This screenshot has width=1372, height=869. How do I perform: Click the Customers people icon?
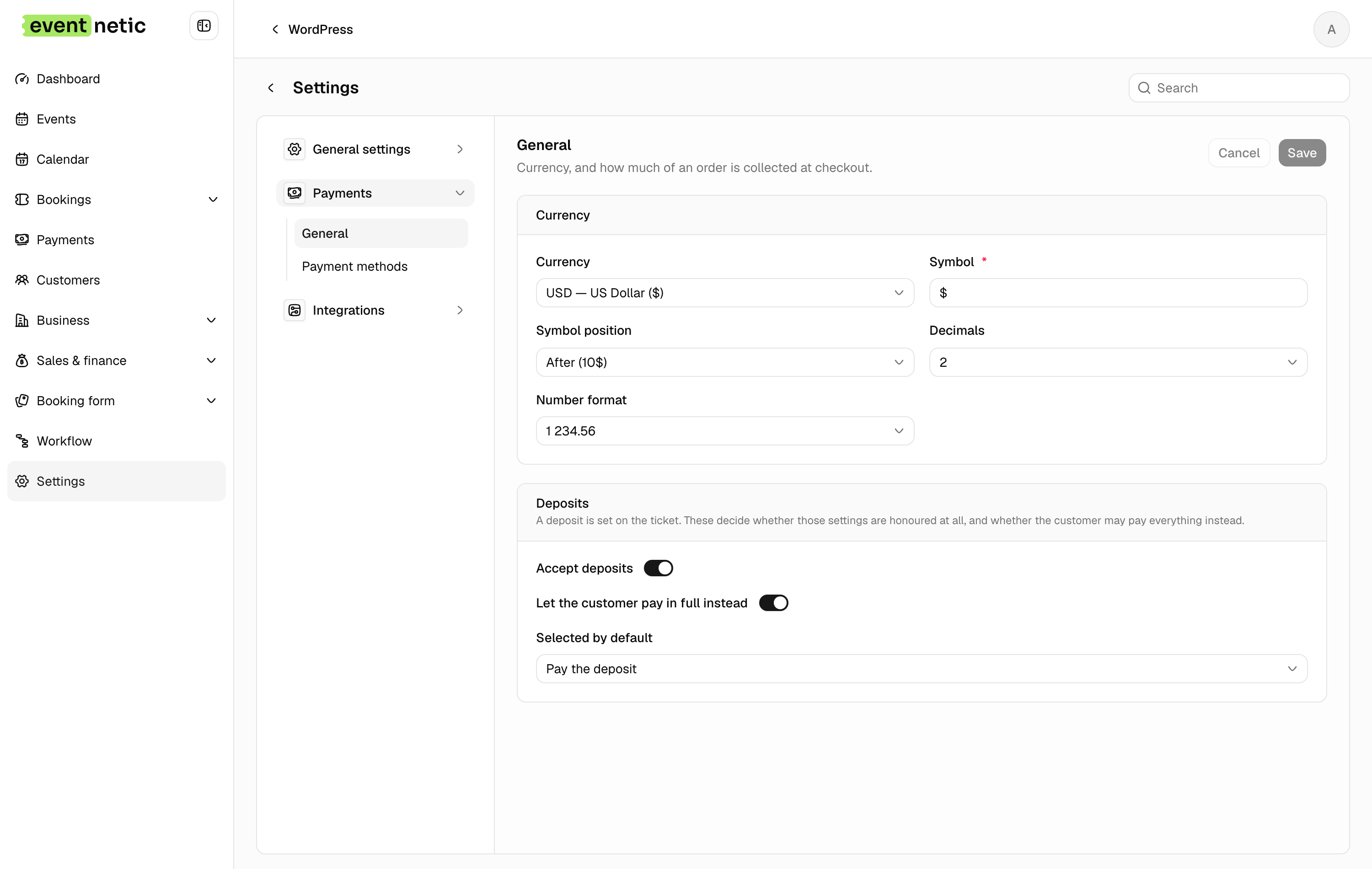tap(21, 280)
